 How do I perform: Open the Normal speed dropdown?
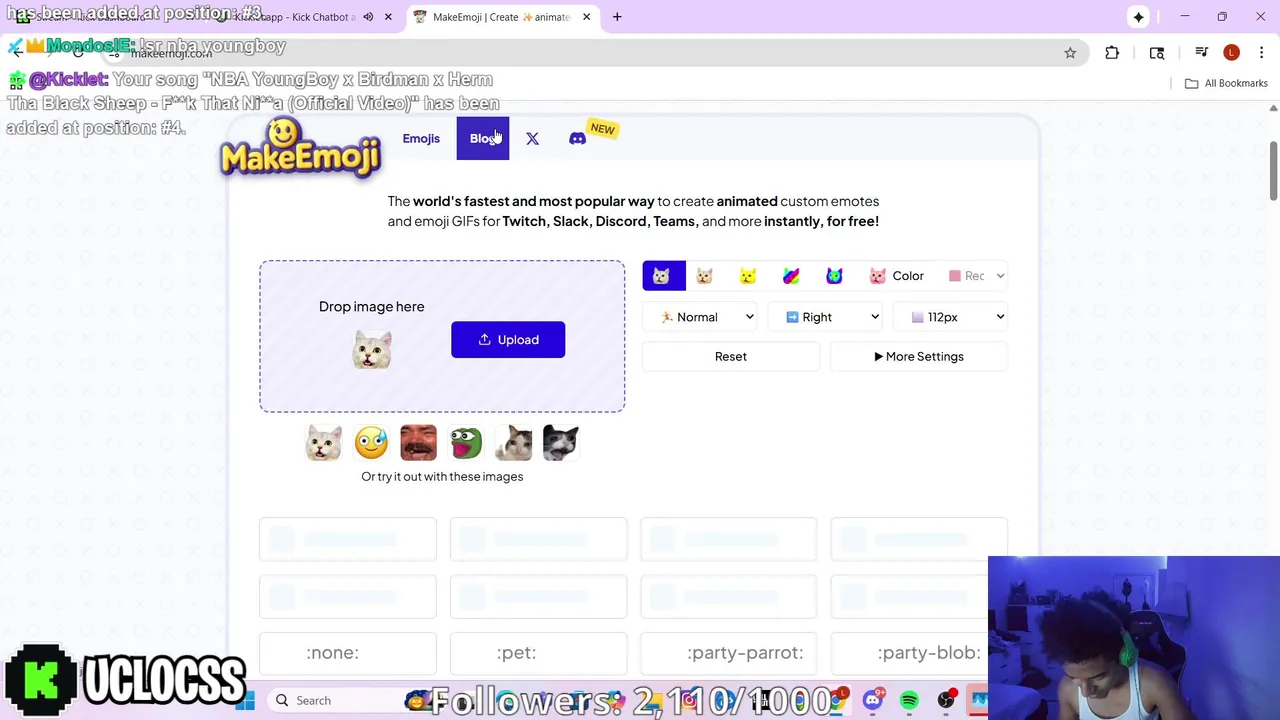pos(706,317)
